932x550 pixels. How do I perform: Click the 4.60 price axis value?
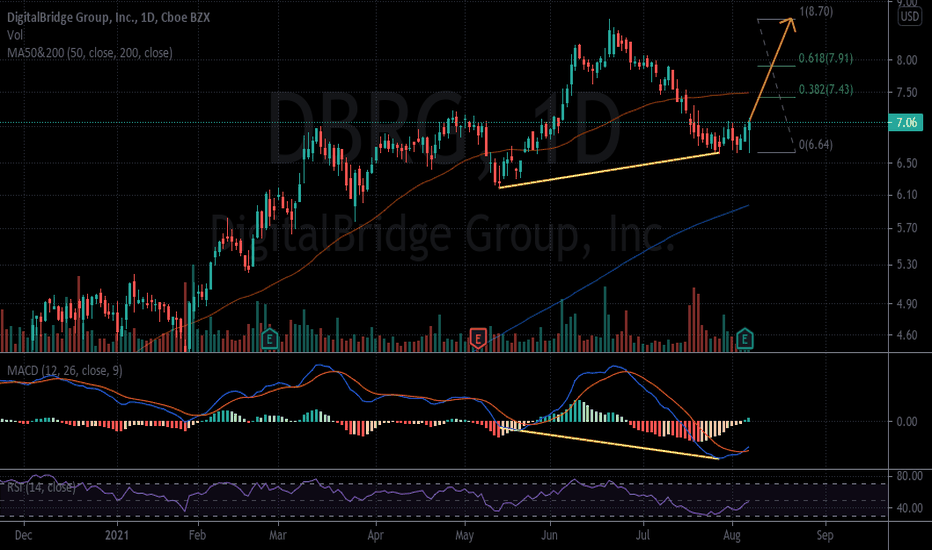906,335
